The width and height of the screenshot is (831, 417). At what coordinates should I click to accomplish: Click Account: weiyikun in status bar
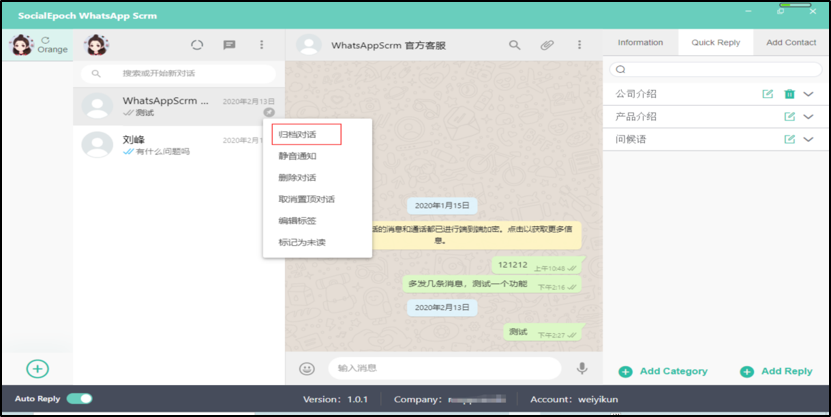point(574,400)
